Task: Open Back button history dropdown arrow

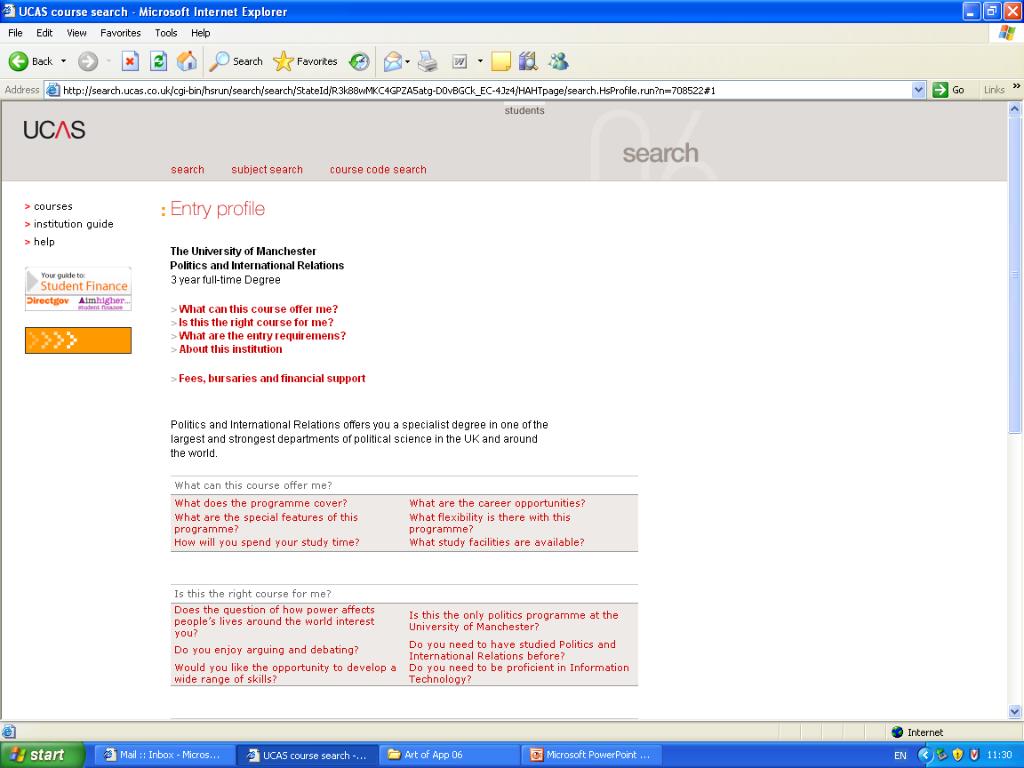Action: click(x=63, y=61)
